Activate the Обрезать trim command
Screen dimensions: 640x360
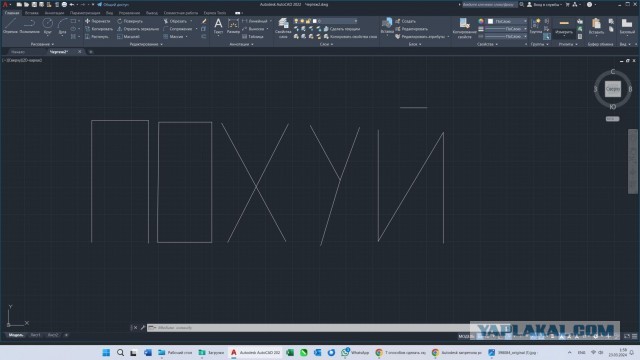click(x=175, y=21)
